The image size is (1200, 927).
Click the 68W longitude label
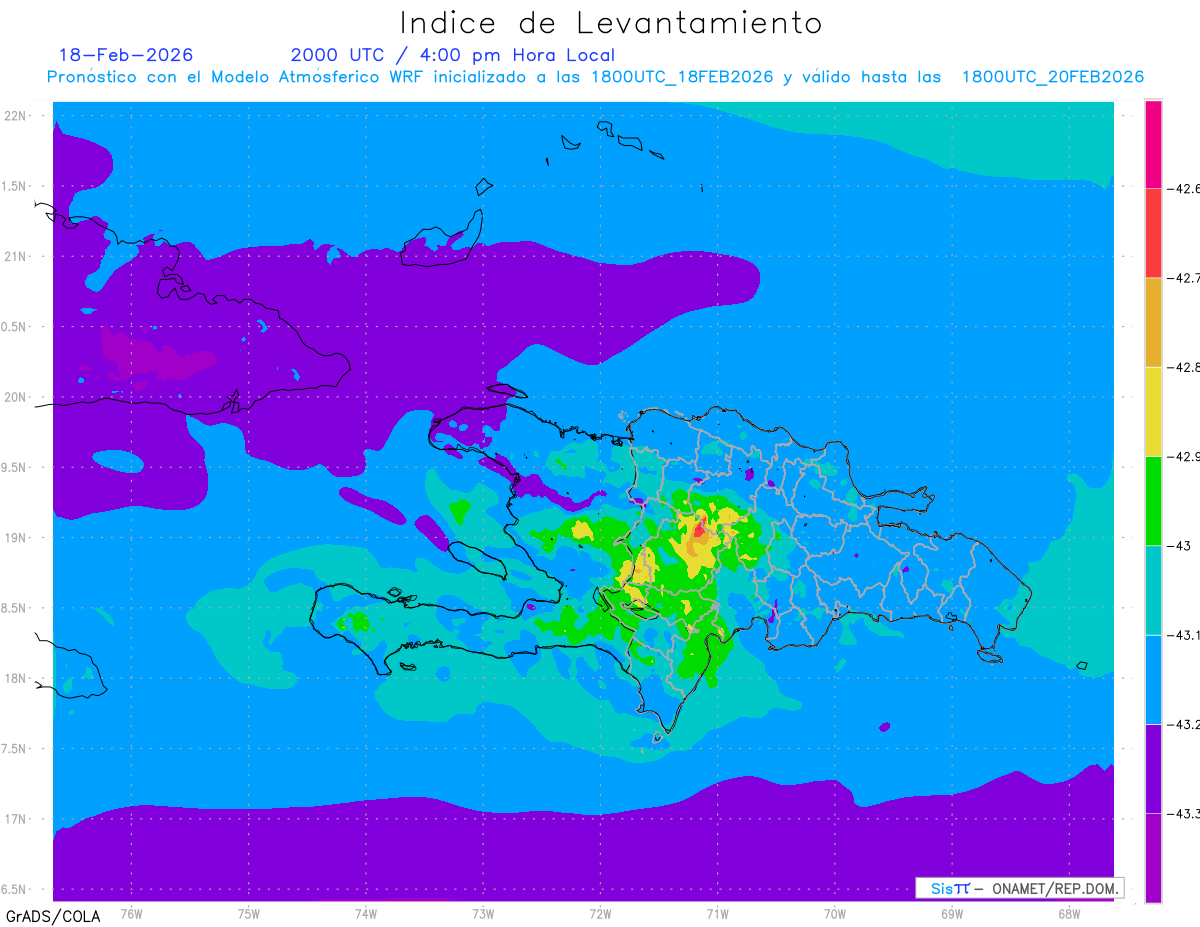click(x=1069, y=913)
